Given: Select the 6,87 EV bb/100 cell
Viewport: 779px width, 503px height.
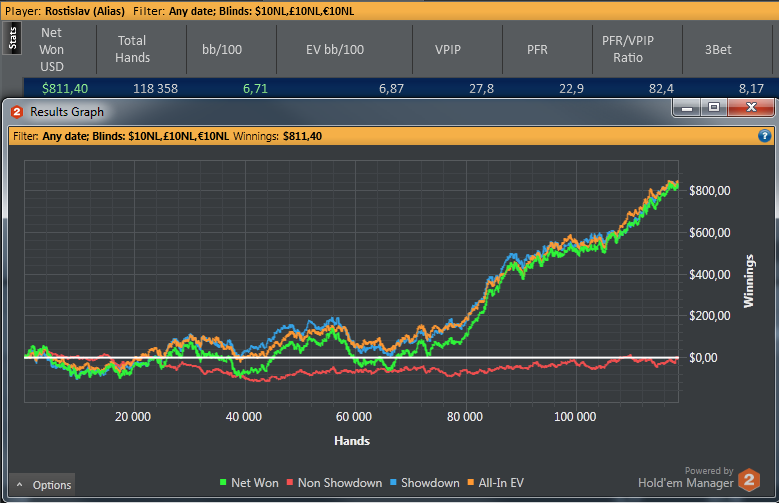Looking at the screenshot, I should click(391, 88).
